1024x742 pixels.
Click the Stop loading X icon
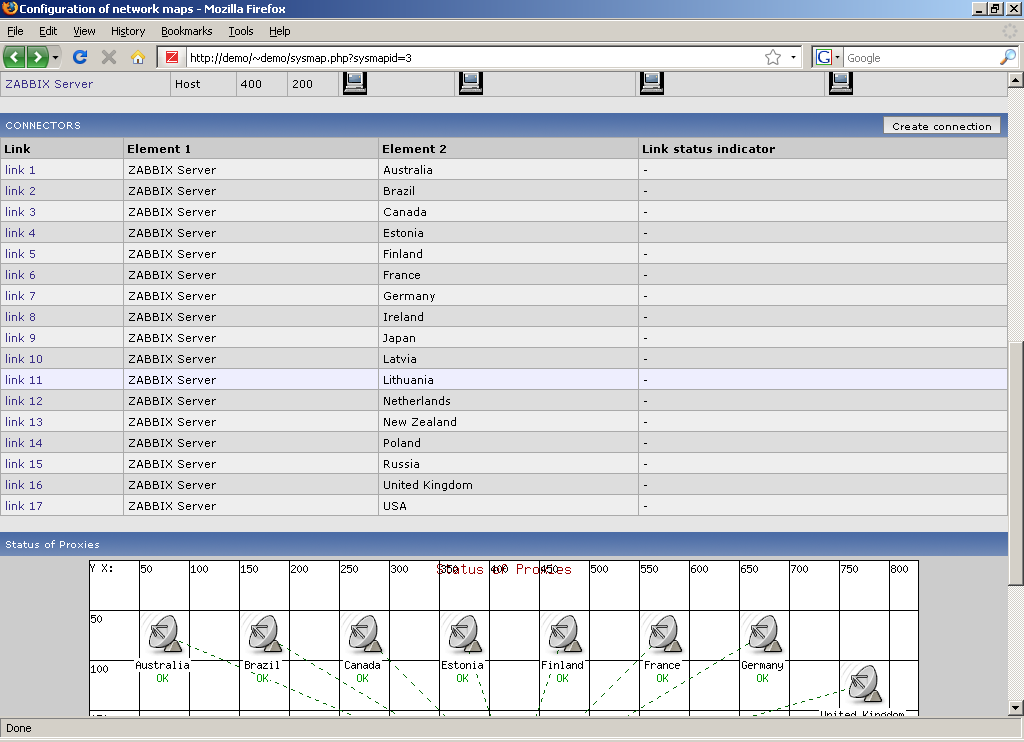[109, 57]
